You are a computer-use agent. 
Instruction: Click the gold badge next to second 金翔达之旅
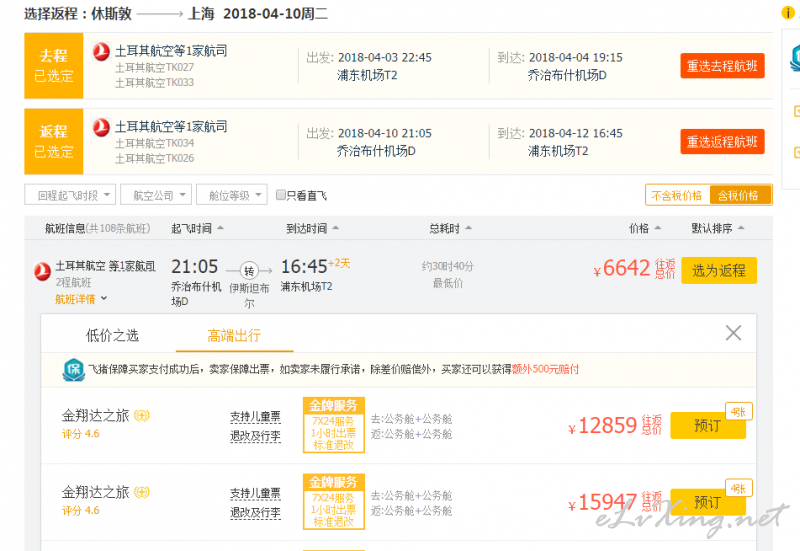(x=142, y=492)
